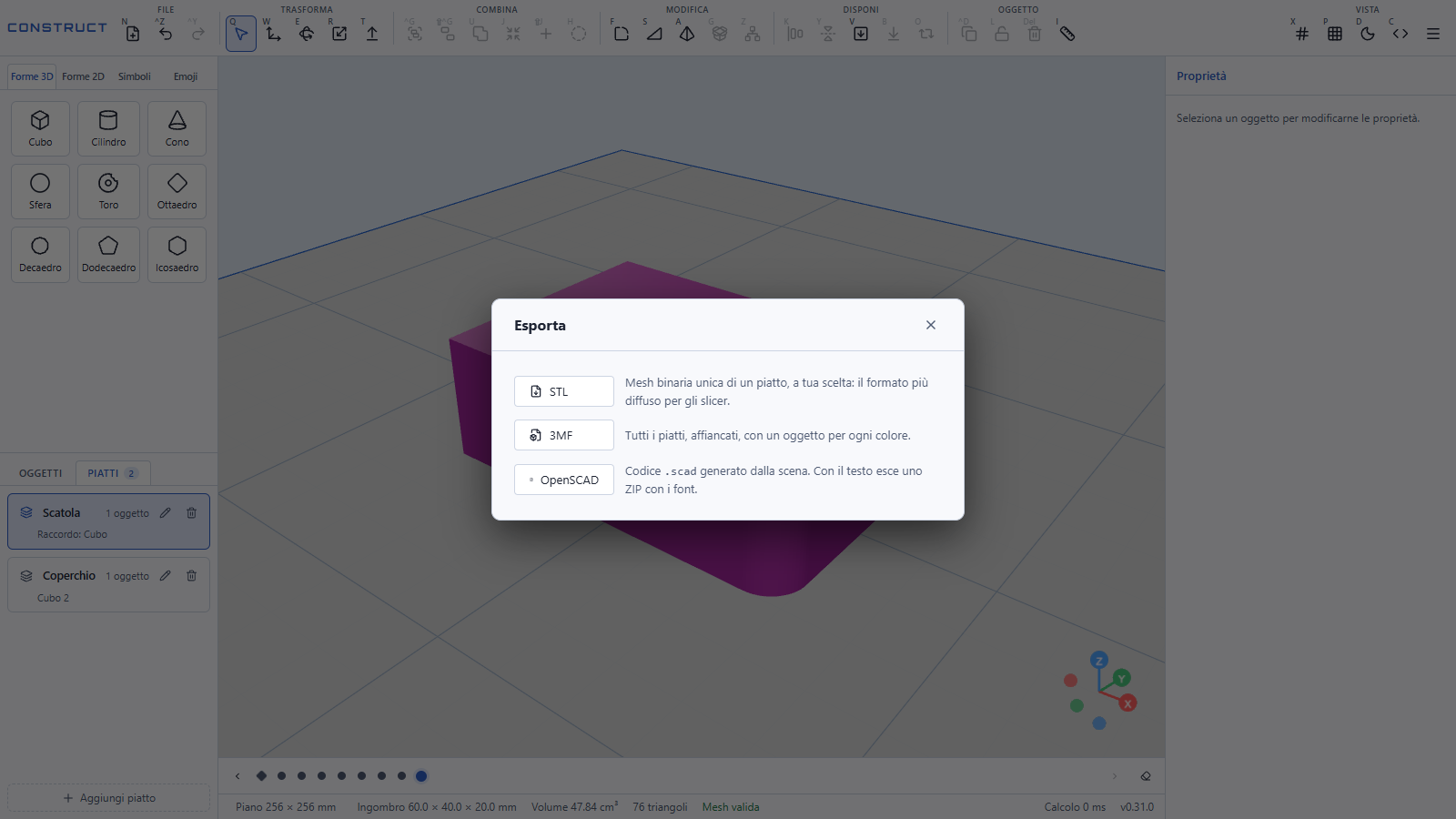Click the Y axis on the orientation gizmo
The width and height of the screenshot is (1456, 819).
(x=1122, y=678)
